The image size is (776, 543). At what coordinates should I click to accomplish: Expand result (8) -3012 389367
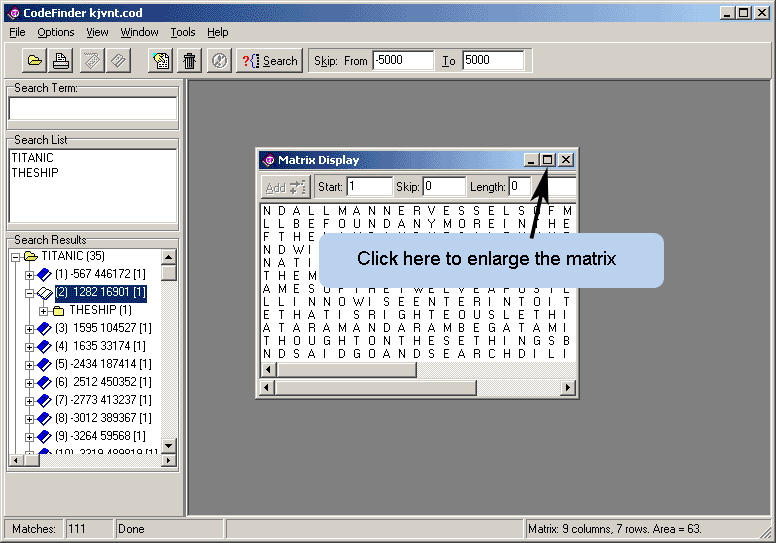[x=29, y=419]
